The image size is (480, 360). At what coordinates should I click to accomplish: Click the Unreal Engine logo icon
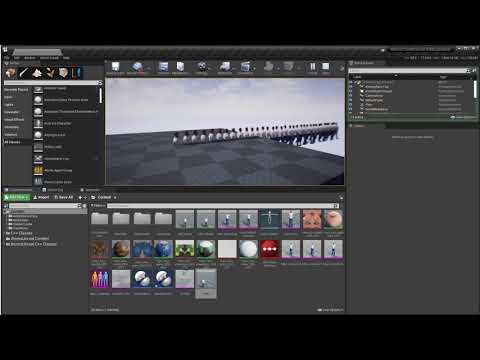tap(6, 50)
